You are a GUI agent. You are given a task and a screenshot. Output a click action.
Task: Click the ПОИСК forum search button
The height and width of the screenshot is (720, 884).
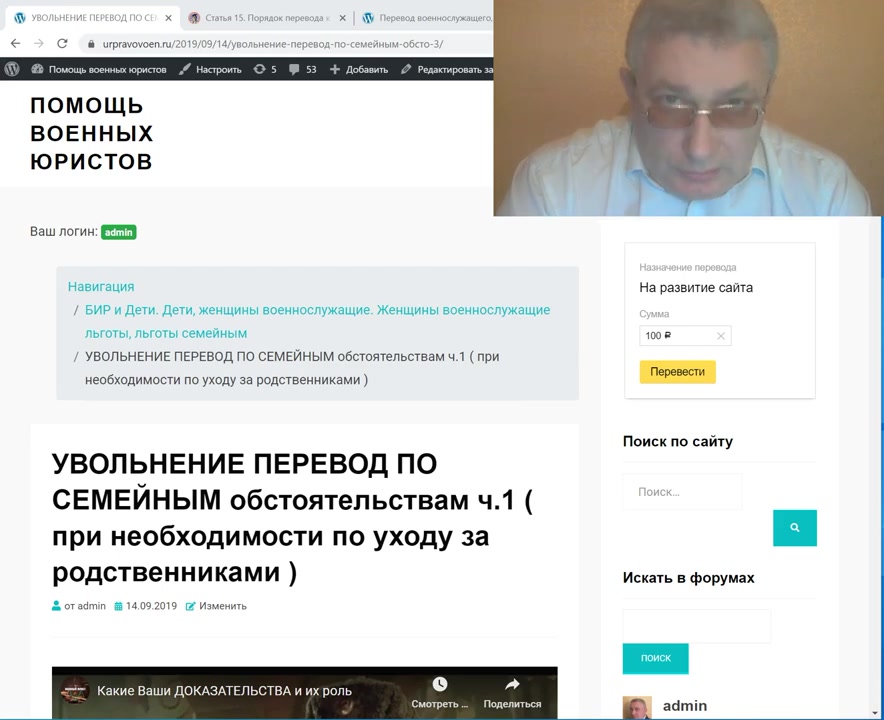[x=655, y=658]
